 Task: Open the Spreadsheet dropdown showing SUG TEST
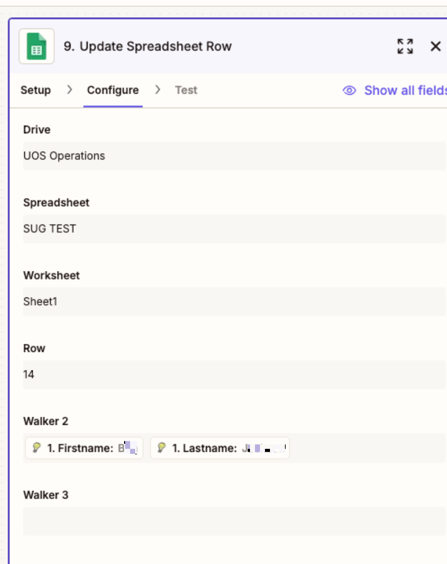point(234,229)
